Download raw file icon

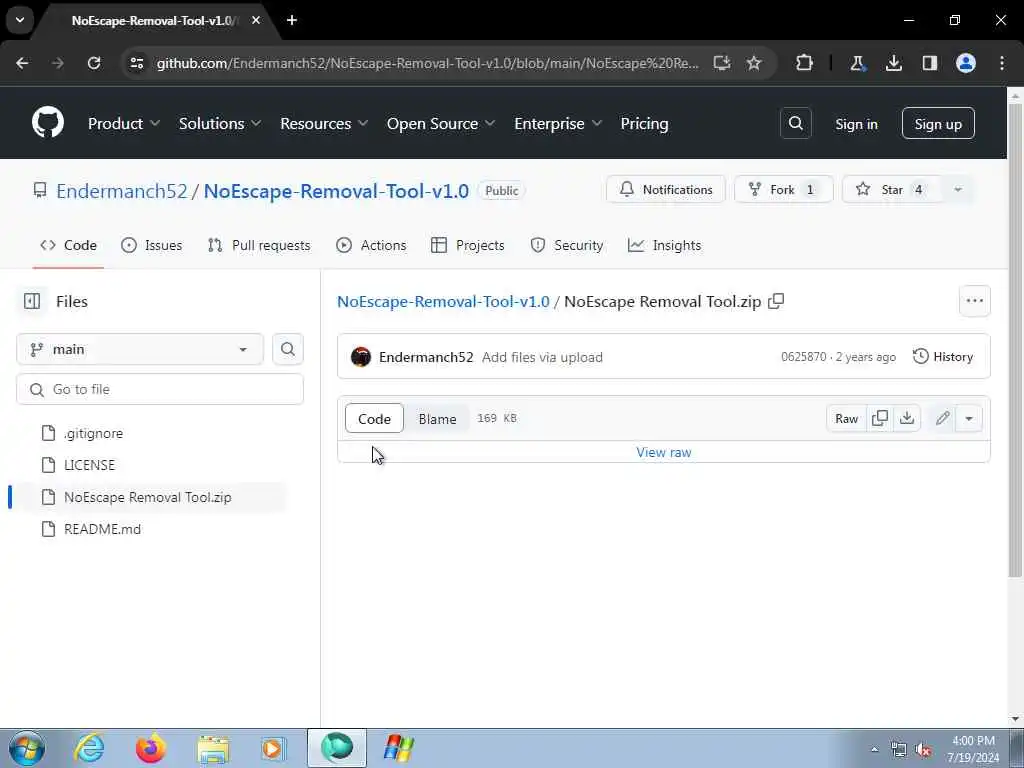point(906,418)
